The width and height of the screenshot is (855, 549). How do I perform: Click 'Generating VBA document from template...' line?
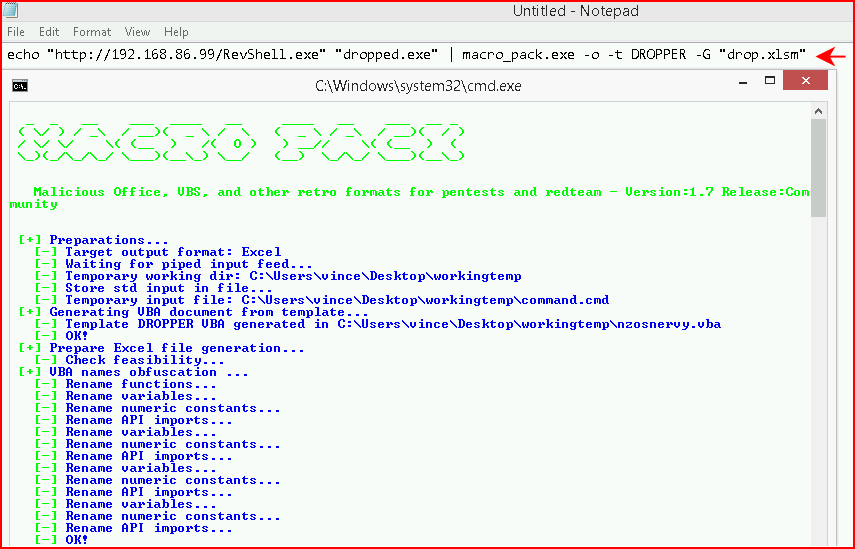click(x=194, y=312)
